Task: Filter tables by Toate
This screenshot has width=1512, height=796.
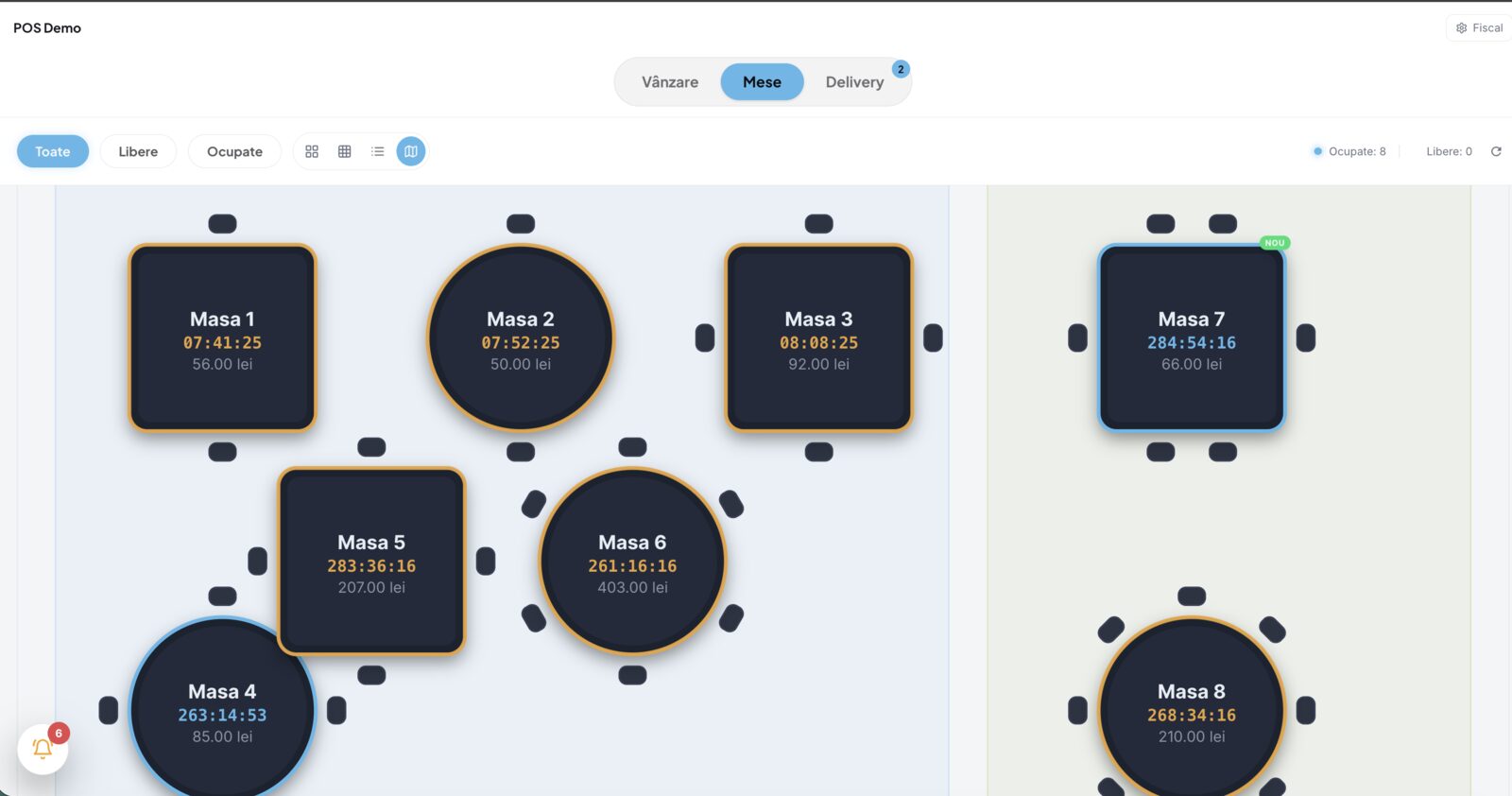Action: click(53, 151)
